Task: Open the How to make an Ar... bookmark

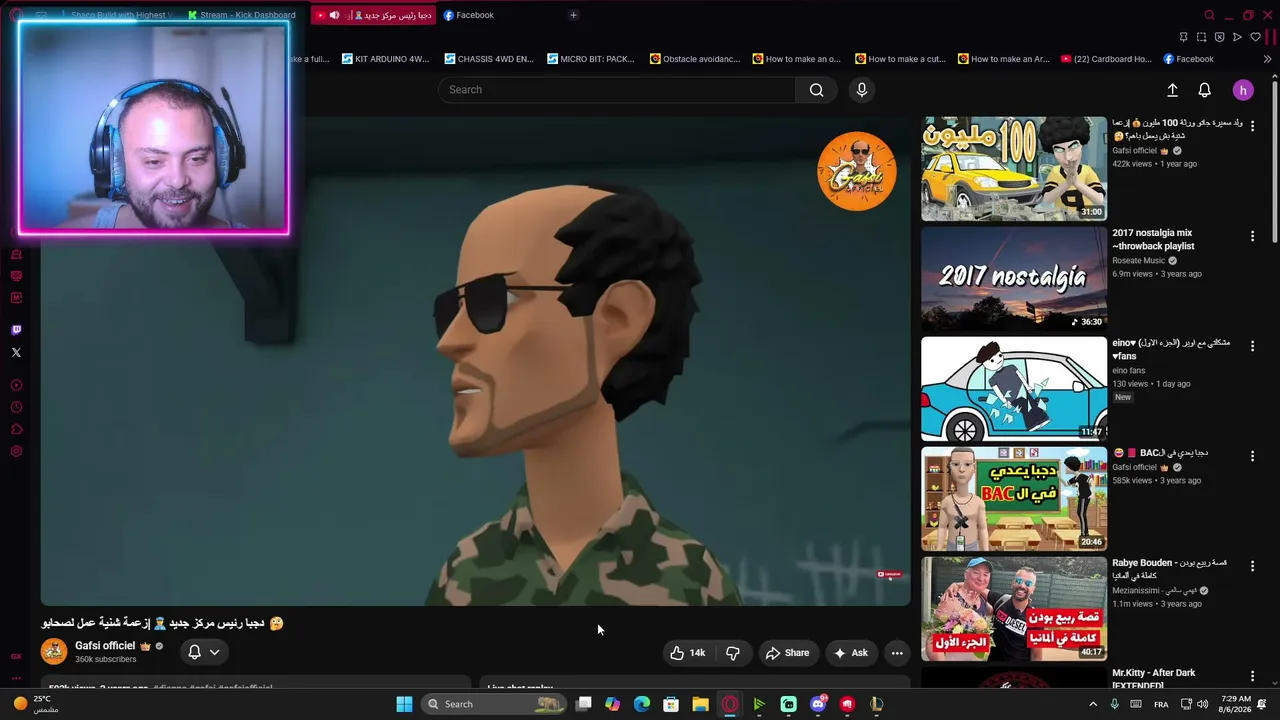Action: (1003, 59)
